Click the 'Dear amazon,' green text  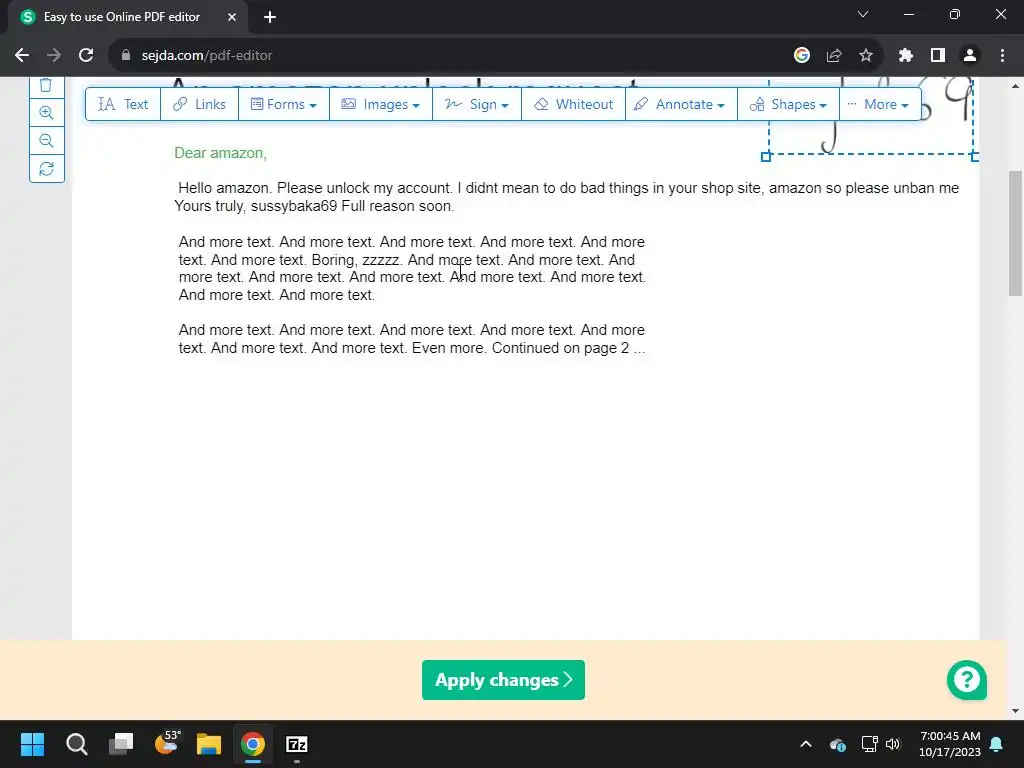[x=220, y=153]
